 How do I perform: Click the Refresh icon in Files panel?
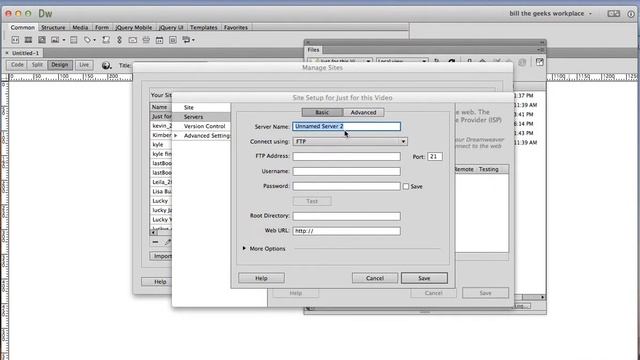click(x=451, y=62)
